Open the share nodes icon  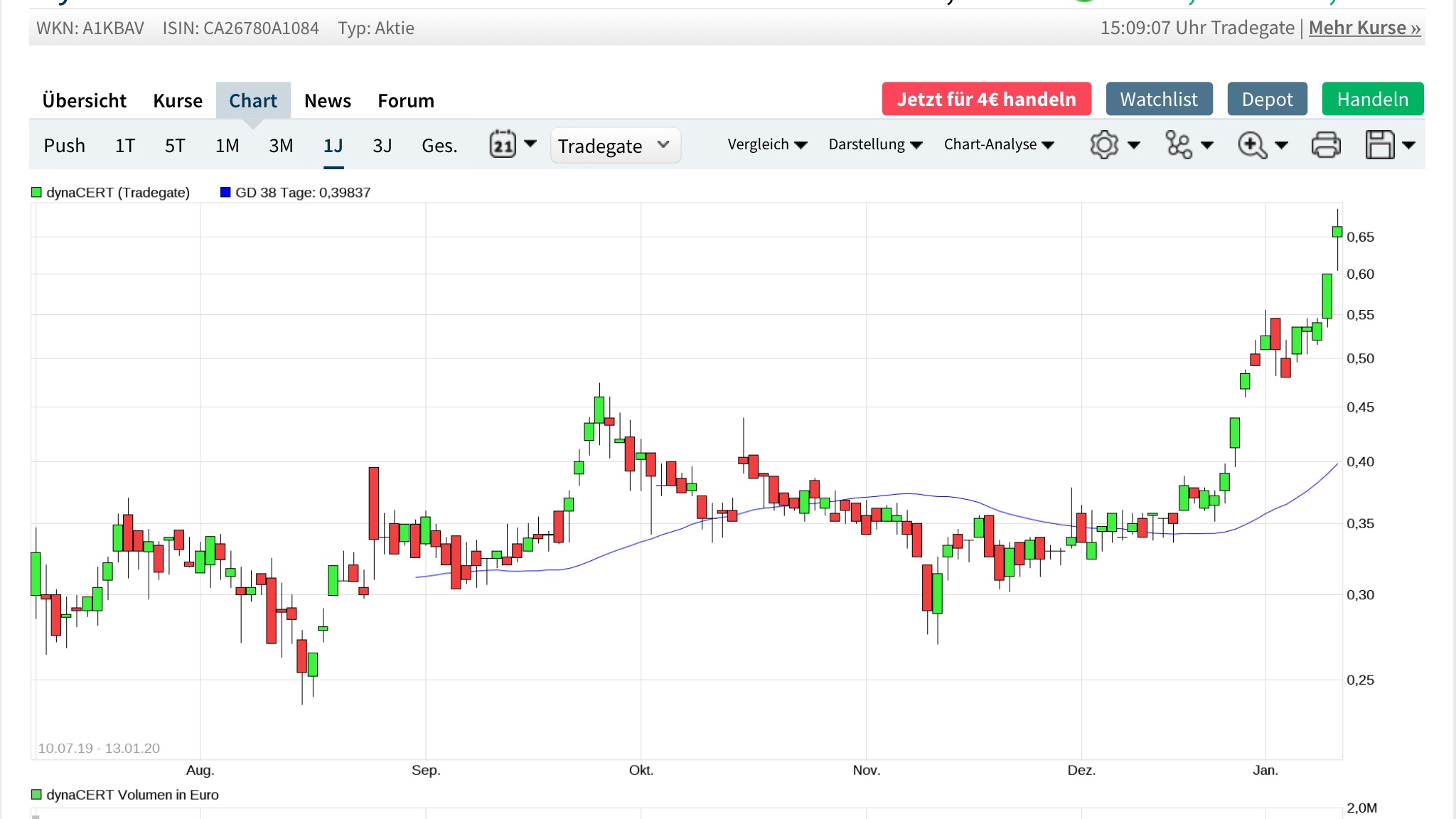(x=1179, y=145)
